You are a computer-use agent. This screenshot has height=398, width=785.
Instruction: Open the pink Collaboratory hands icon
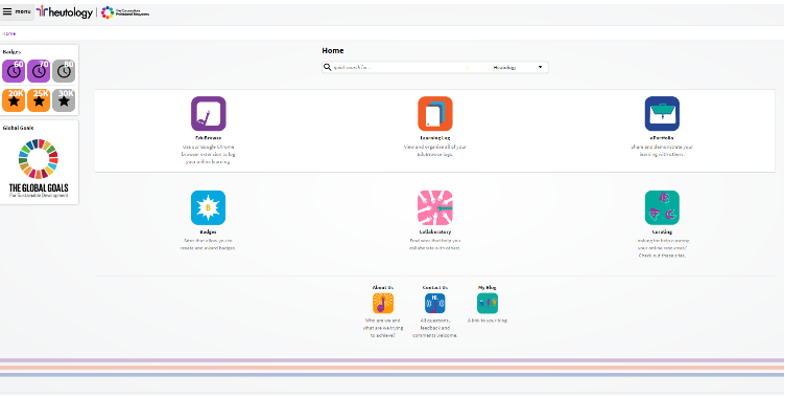click(x=435, y=208)
